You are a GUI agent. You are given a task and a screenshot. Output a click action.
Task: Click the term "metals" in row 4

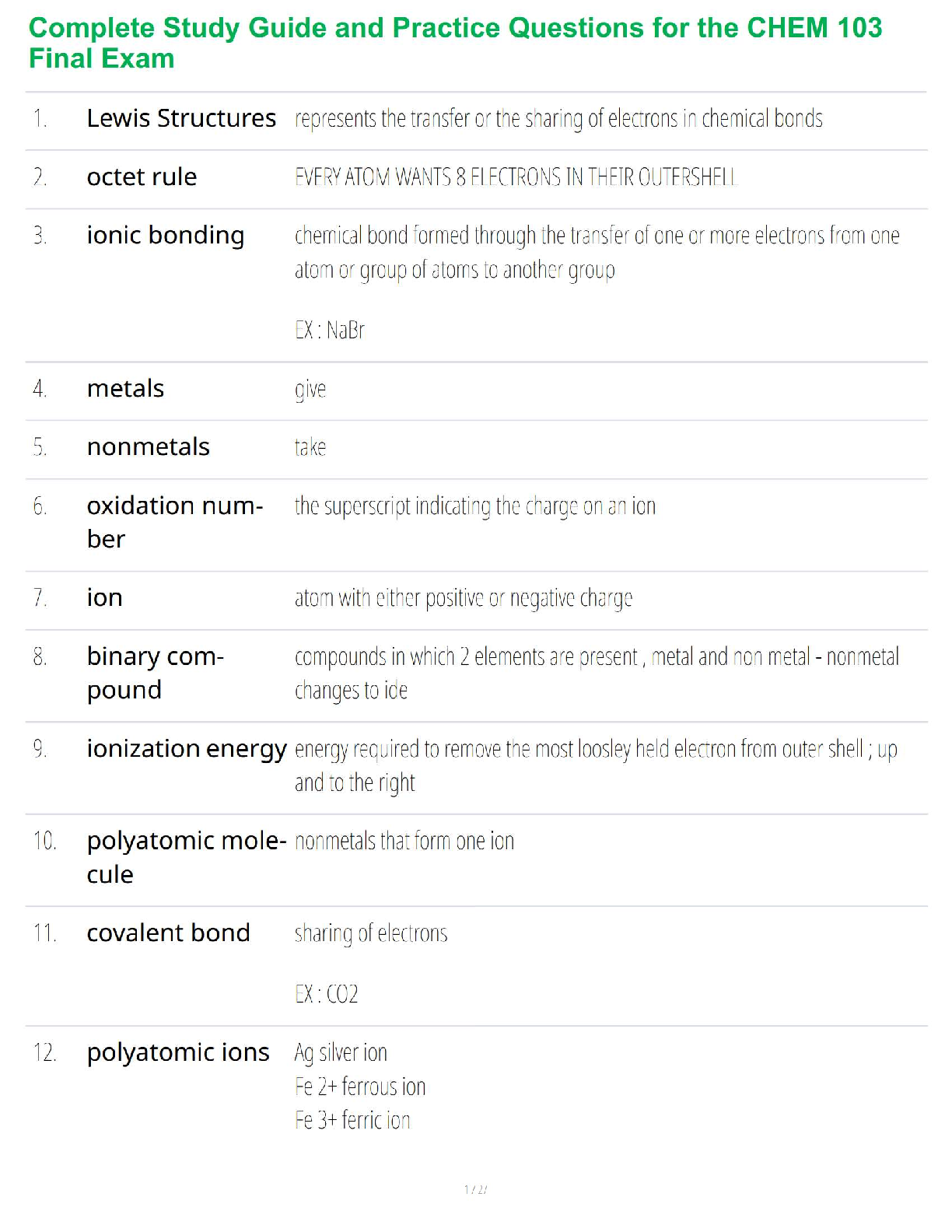click(125, 389)
